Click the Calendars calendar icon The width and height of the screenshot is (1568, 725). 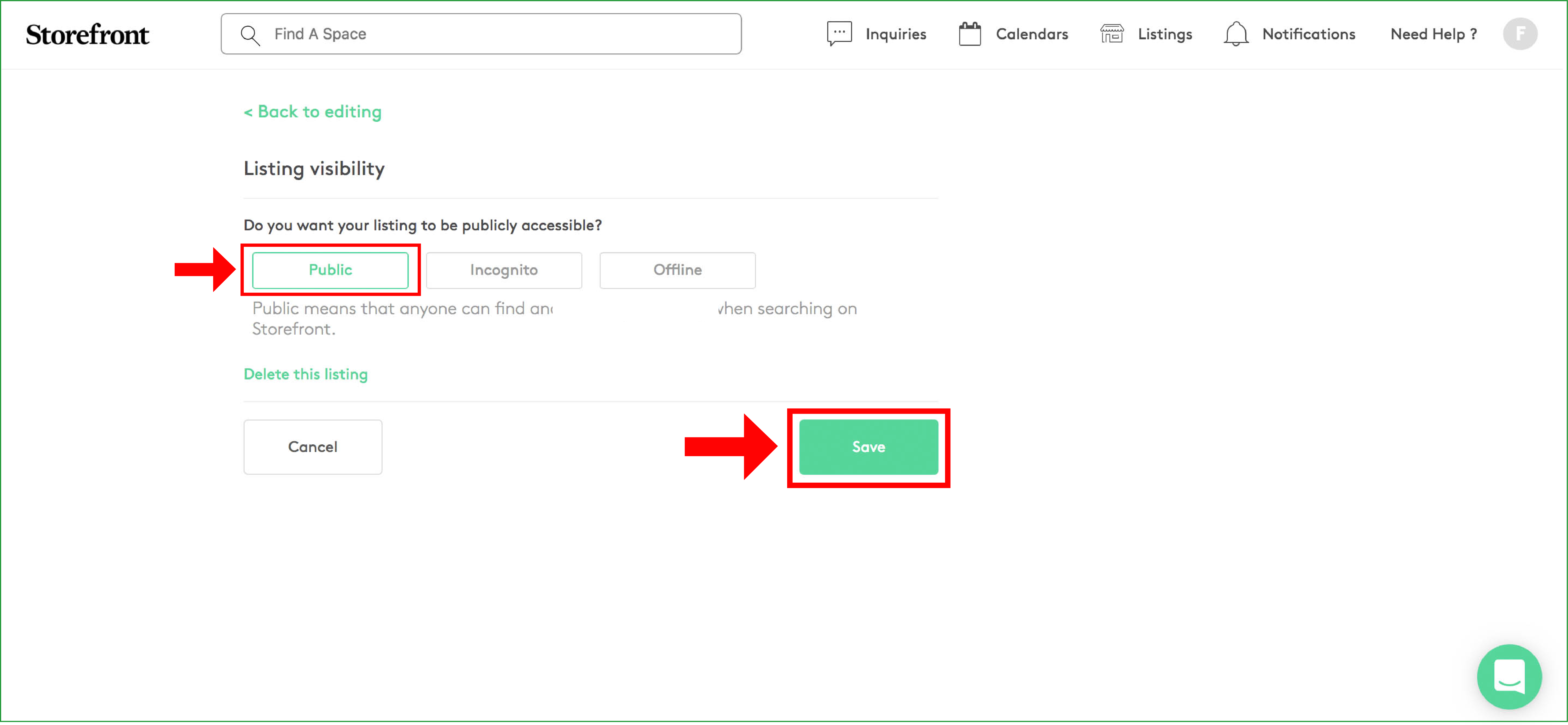pyautogui.click(x=970, y=34)
